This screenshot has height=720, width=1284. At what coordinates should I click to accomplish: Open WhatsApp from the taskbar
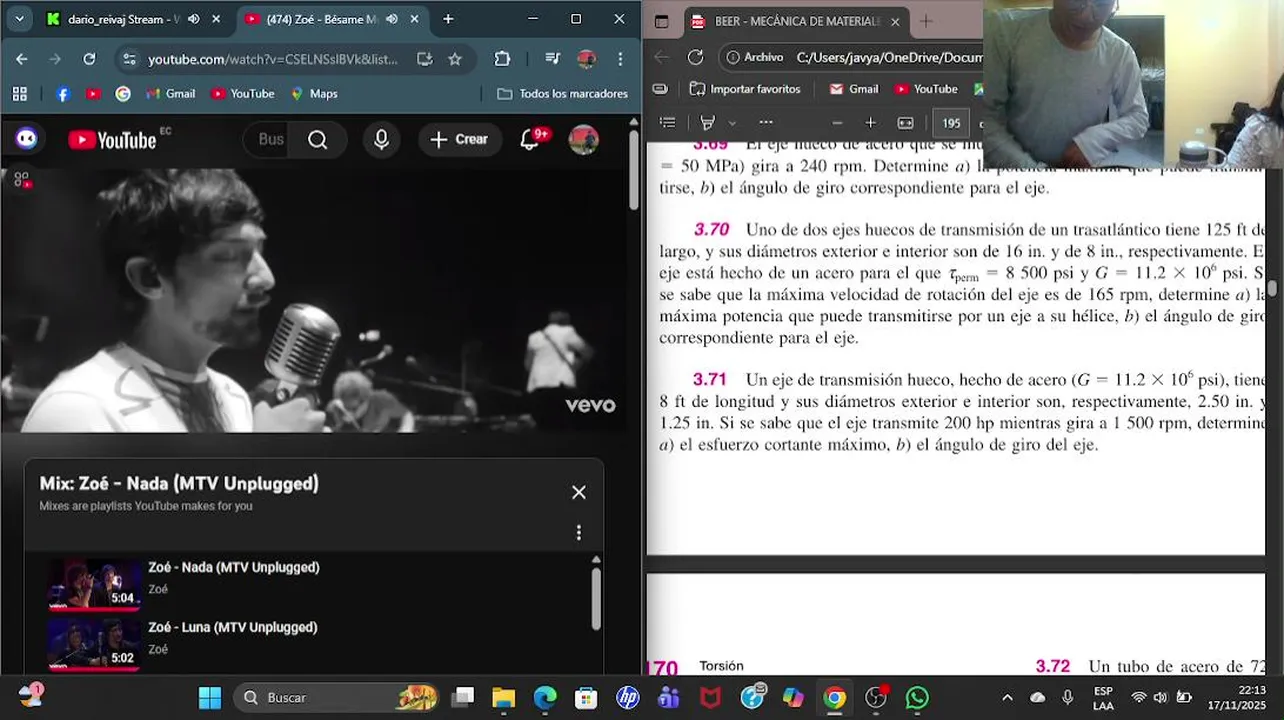click(917, 697)
